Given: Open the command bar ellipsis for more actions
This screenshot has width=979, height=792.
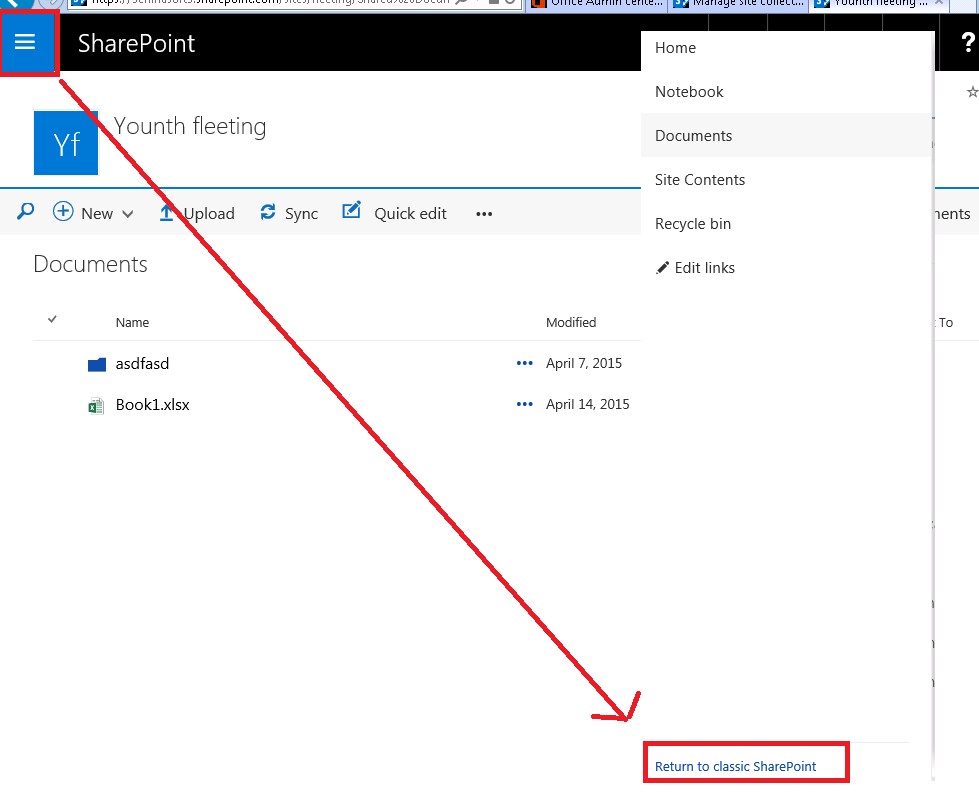Looking at the screenshot, I should 484,213.
